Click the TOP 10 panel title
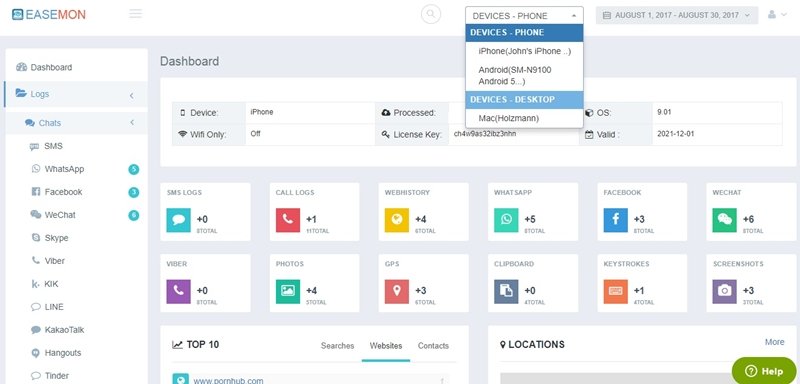This screenshot has height=384, width=800. tap(203, 345)
